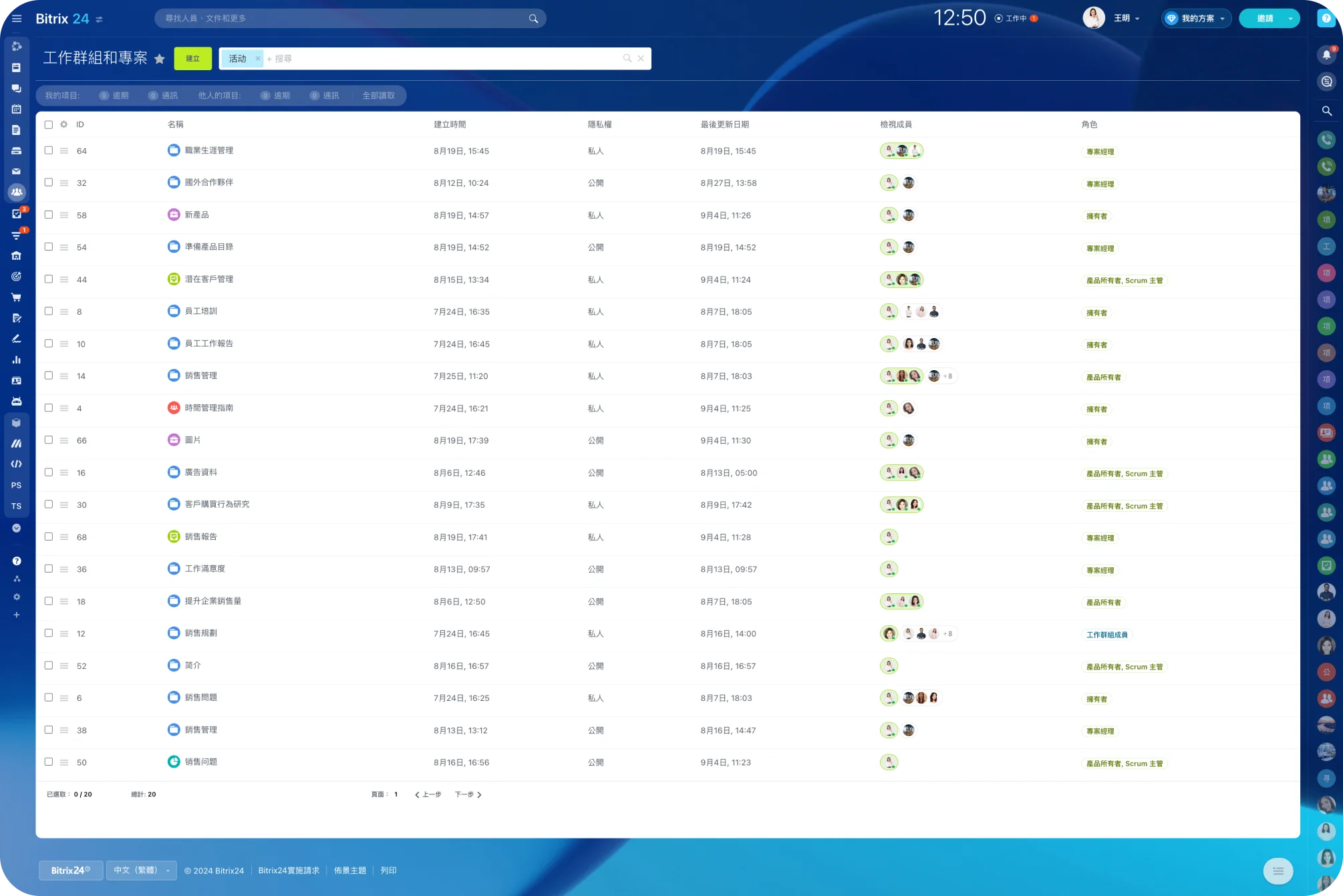Viewport: 1343px width, 896px height.
Task: Check the row for ID 32 國外合作夥伴
Action: [49, 182]
